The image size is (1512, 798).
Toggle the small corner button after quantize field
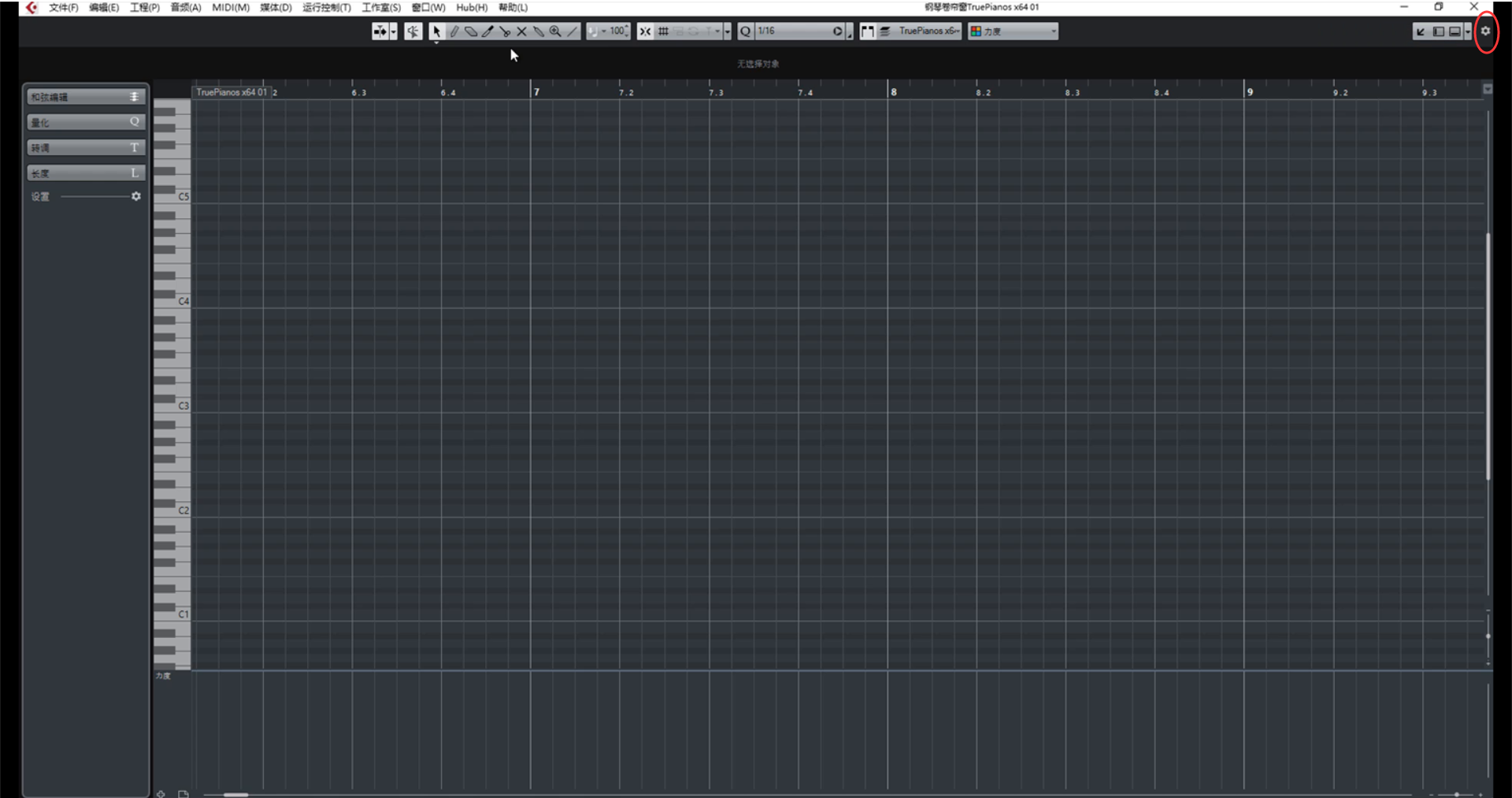(x=850, y=32)
